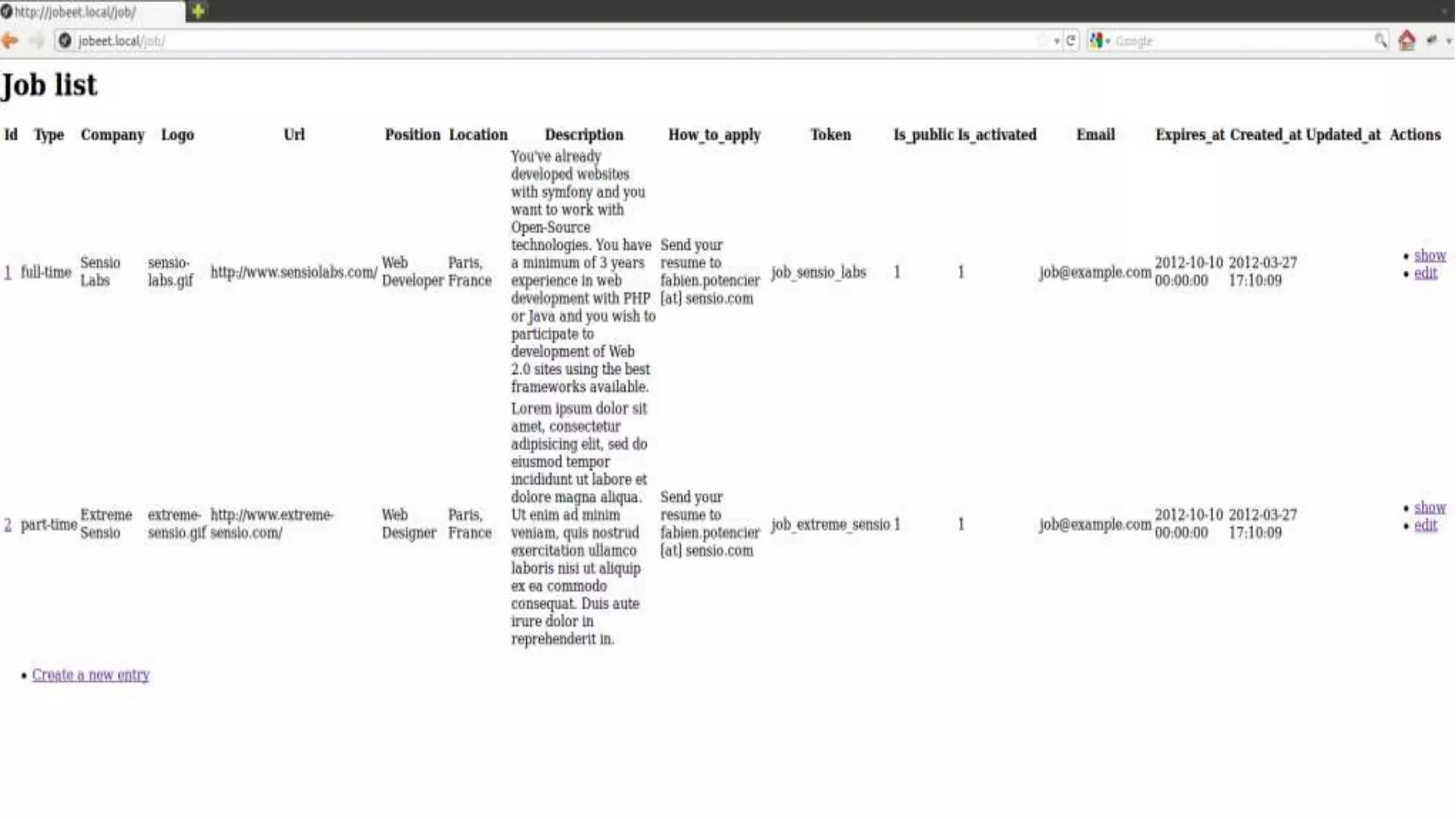1456x819 pixels.
Task: Click the Url column header
Action: (294, 134)
